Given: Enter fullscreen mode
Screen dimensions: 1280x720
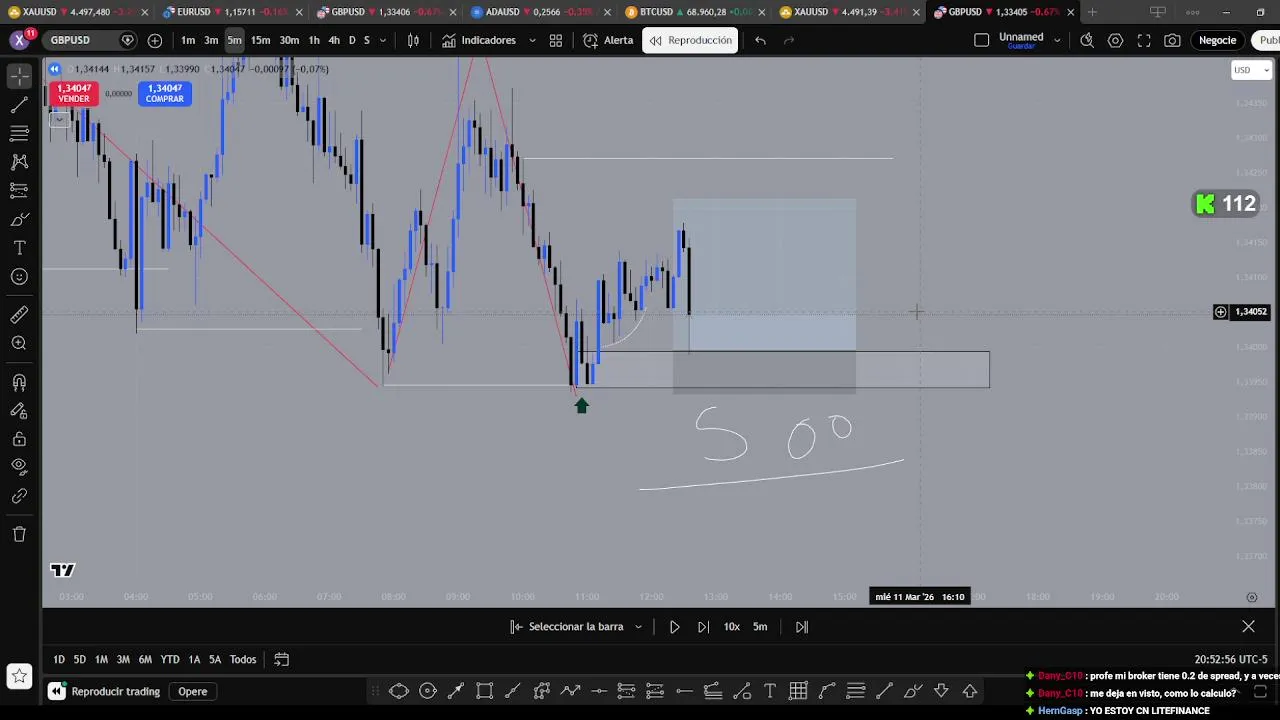Looking at the screenshot, I should point(1144,40).
